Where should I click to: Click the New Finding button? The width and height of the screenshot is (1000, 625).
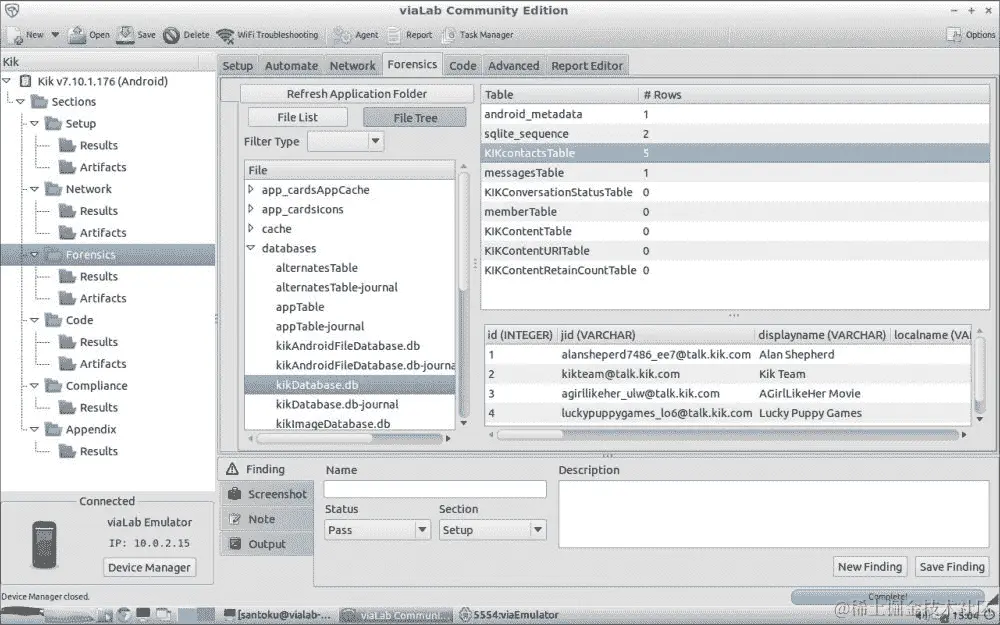(x=870, y=567)
